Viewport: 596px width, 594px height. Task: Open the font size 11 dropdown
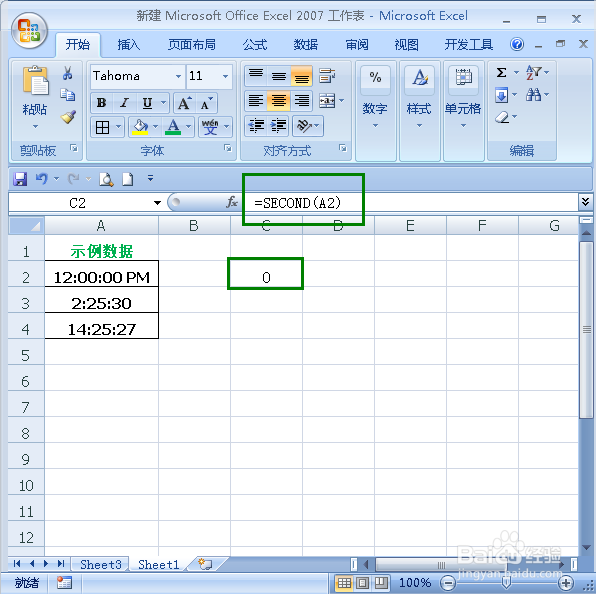(225, 76)
